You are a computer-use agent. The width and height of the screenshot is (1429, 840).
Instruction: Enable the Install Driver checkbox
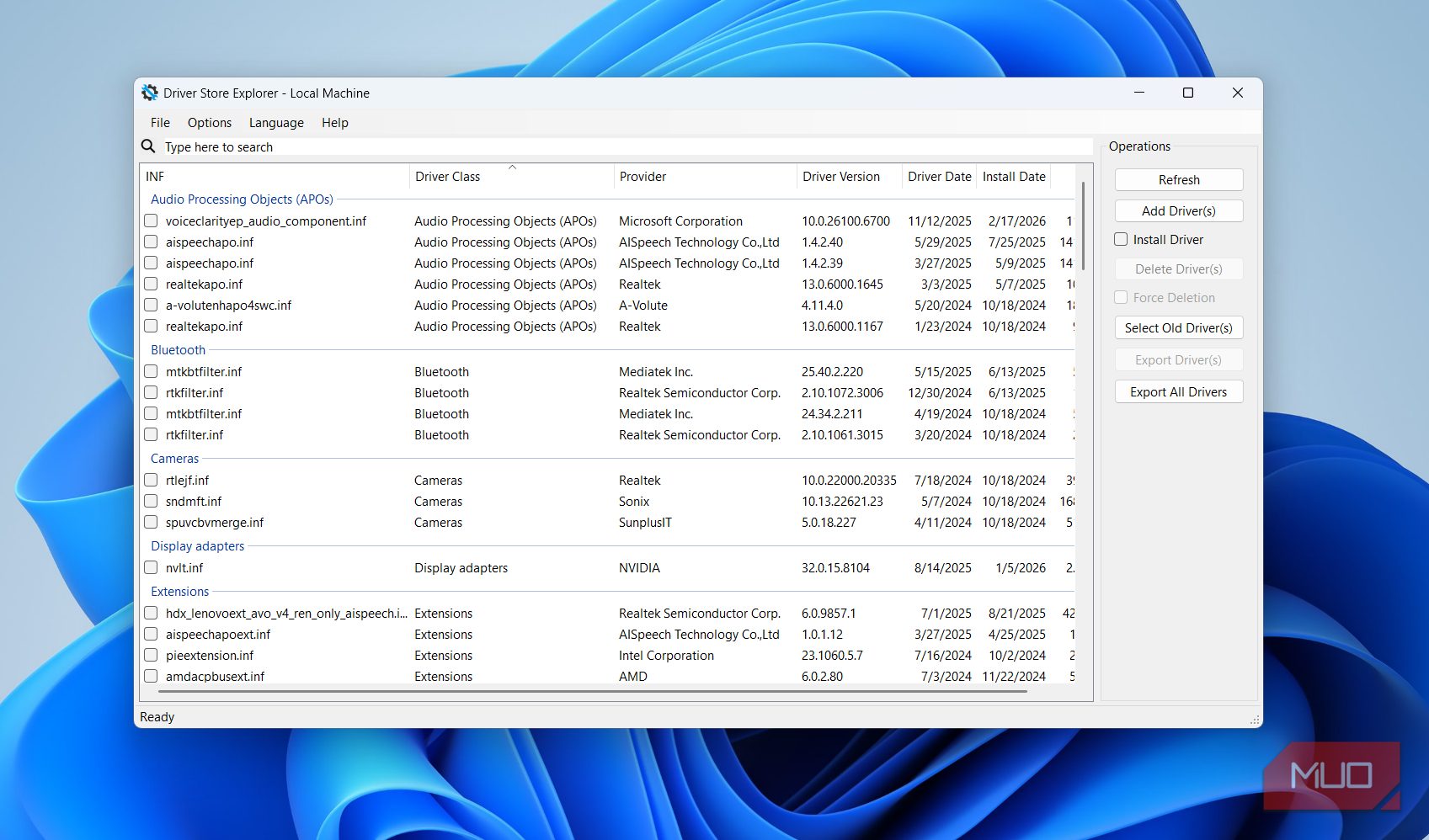1121,240
